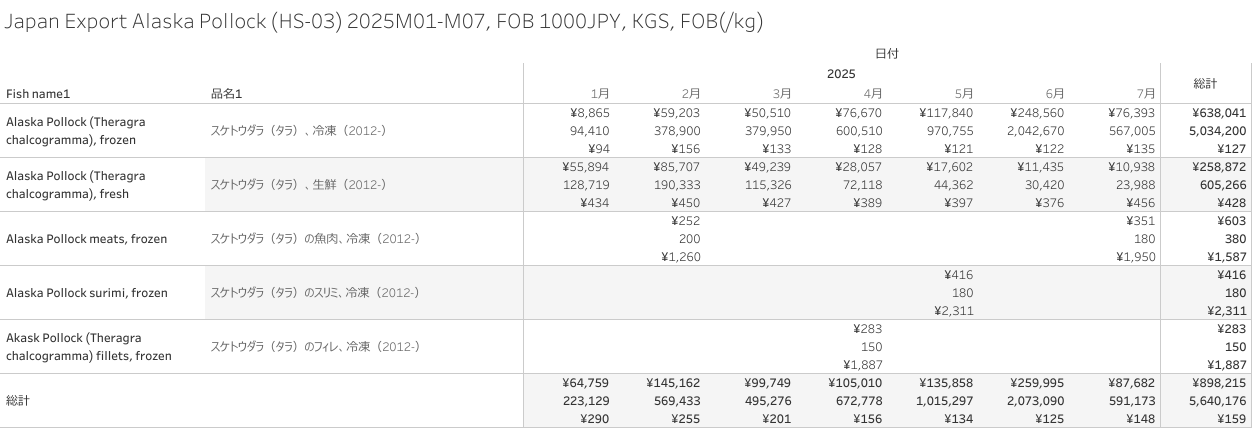This screenshot has width=1253, height=428.
Task: Click the 日付 field label
Action: click(x=886, y=54)
